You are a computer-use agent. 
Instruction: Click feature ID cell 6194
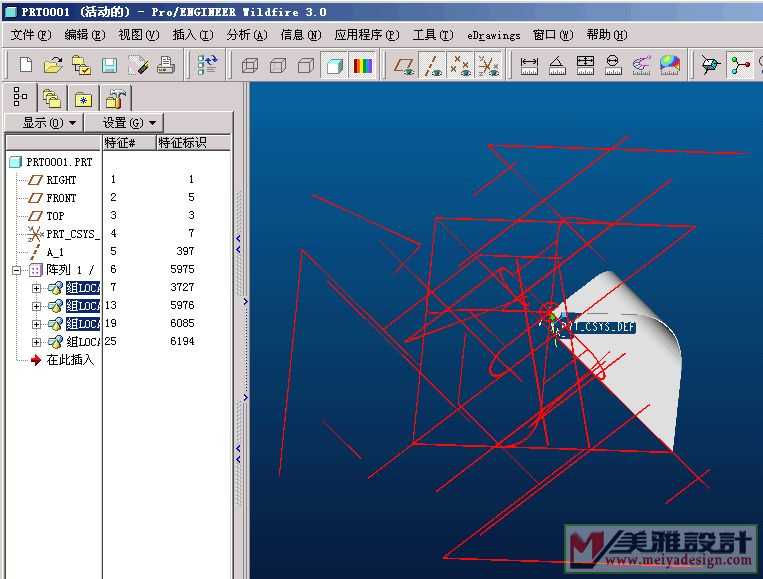(182, 342)
